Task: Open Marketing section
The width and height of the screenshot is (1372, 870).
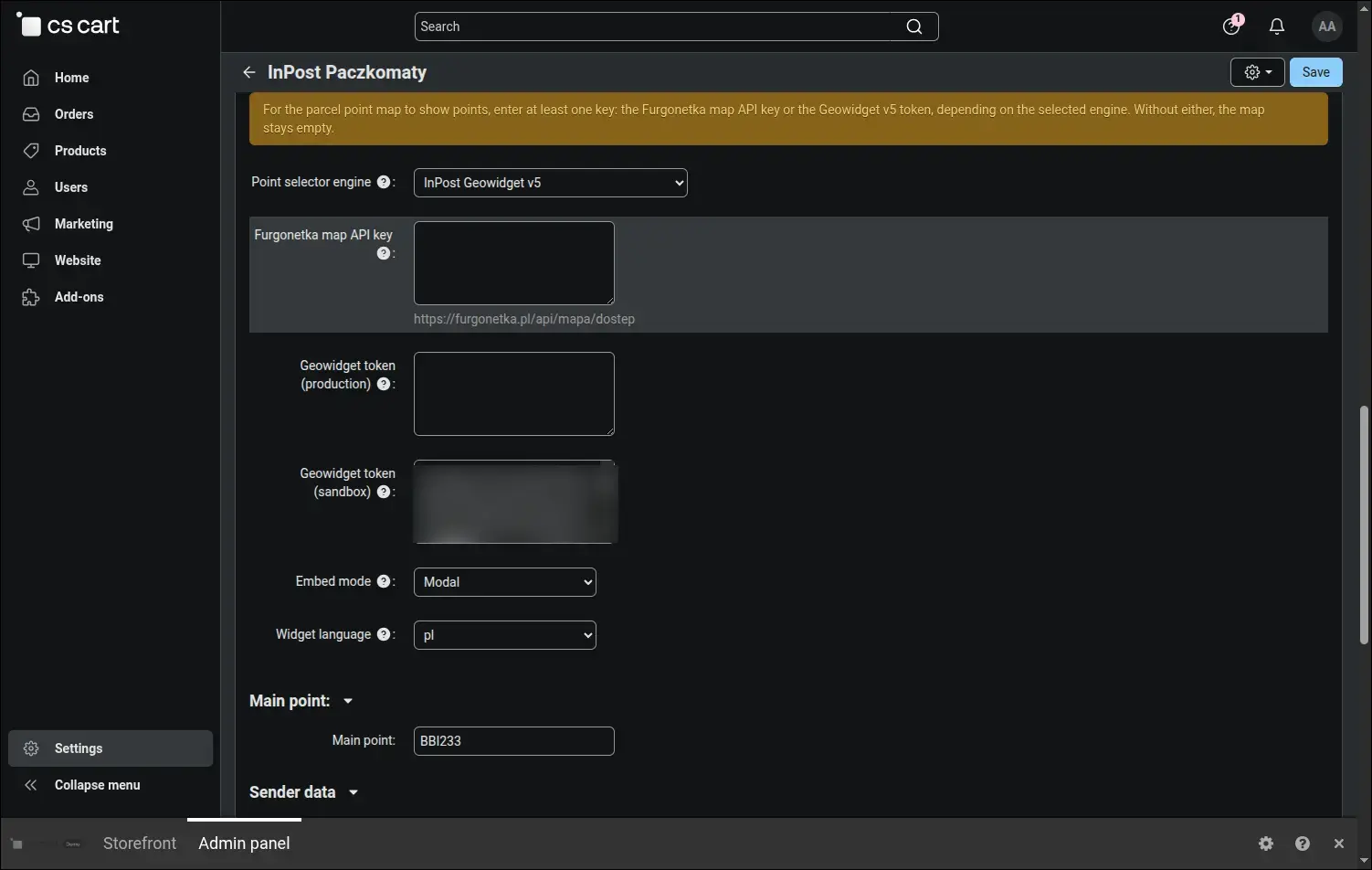Action: [x=110, y=224]
